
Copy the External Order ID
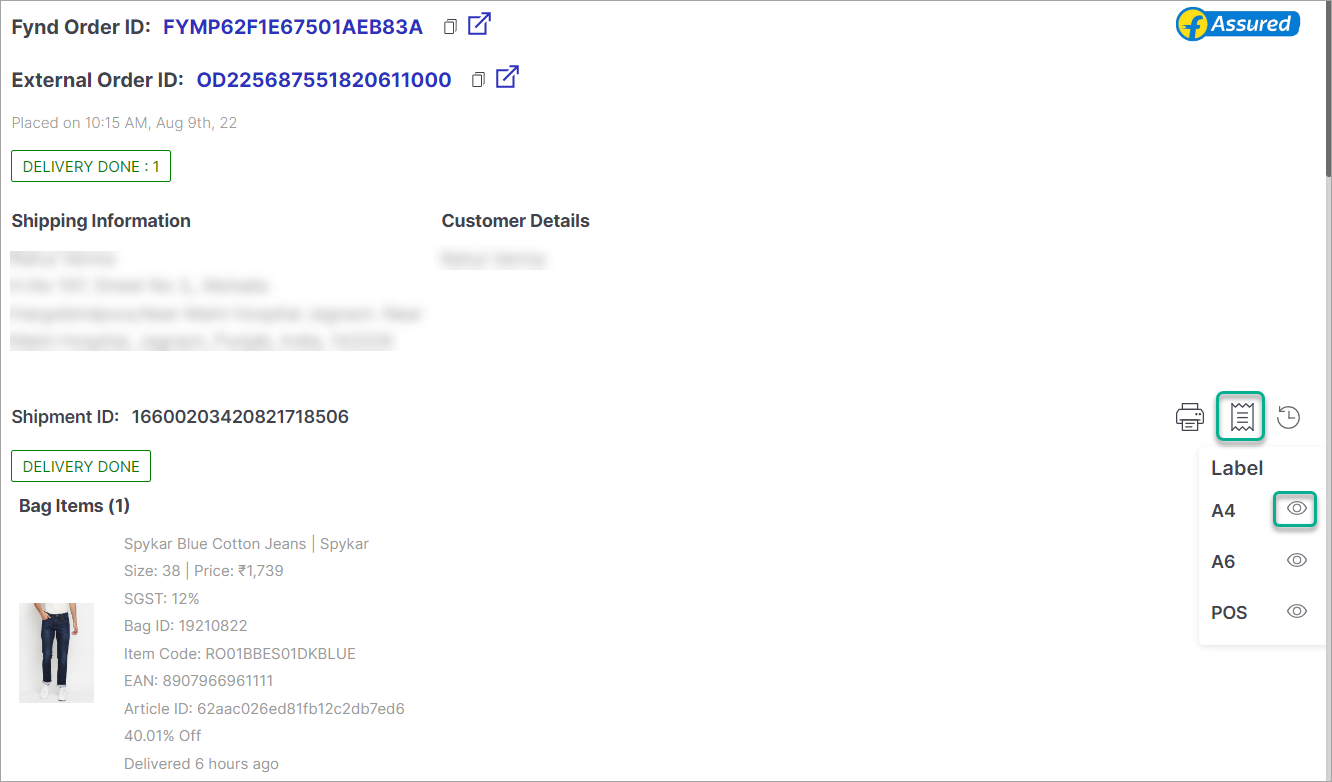tap(479, 79)
